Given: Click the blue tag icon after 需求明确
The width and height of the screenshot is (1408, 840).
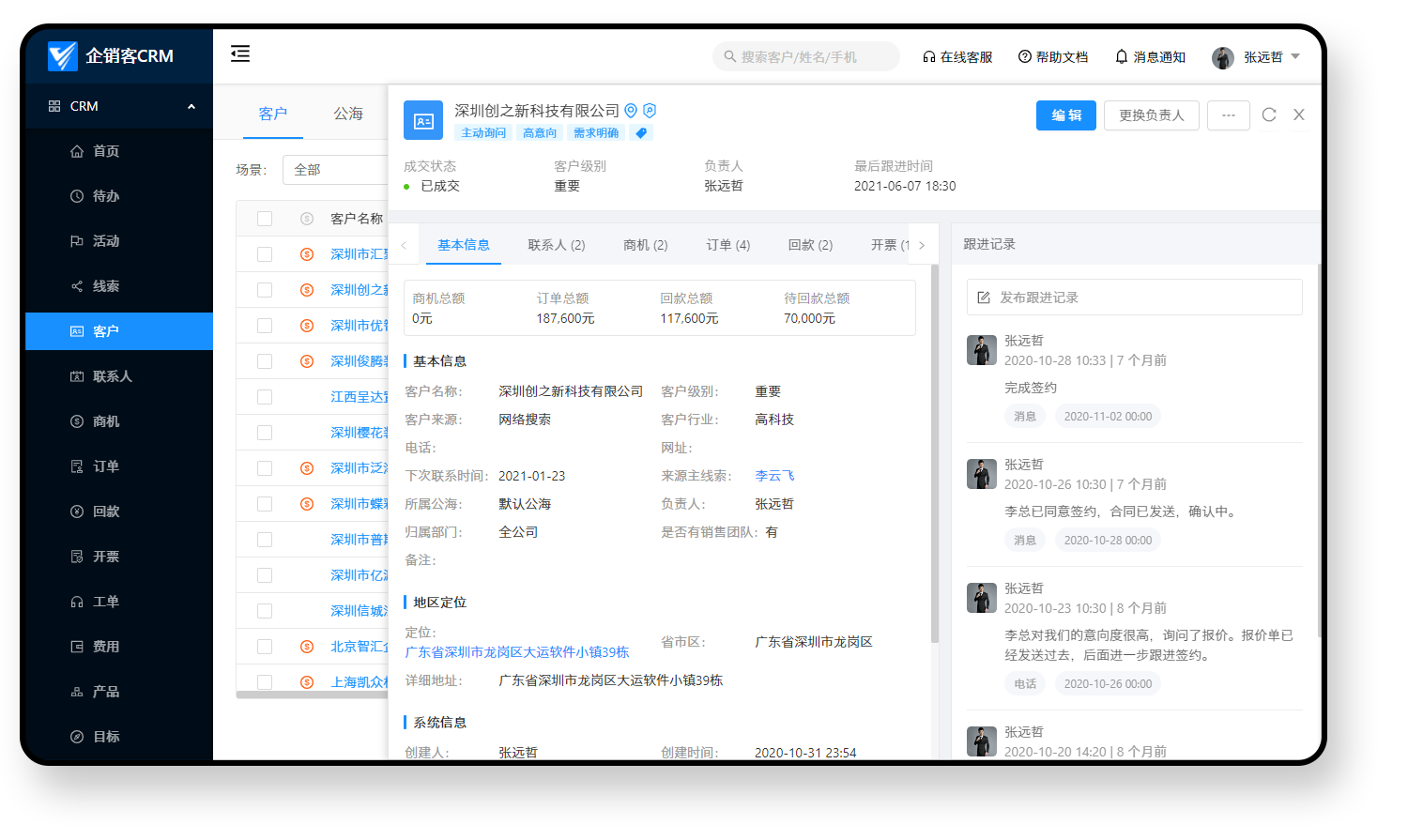Looking at the screenshot, I should (x=641, y=133).
